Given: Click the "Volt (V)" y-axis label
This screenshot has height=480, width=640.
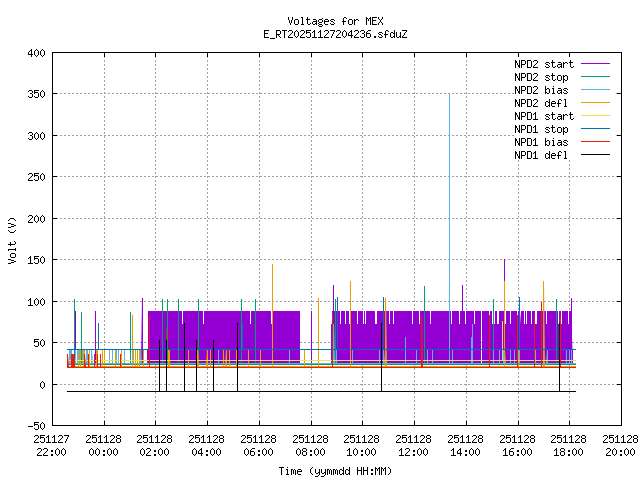Looking at the screenshot, I should tap(12, 238).
